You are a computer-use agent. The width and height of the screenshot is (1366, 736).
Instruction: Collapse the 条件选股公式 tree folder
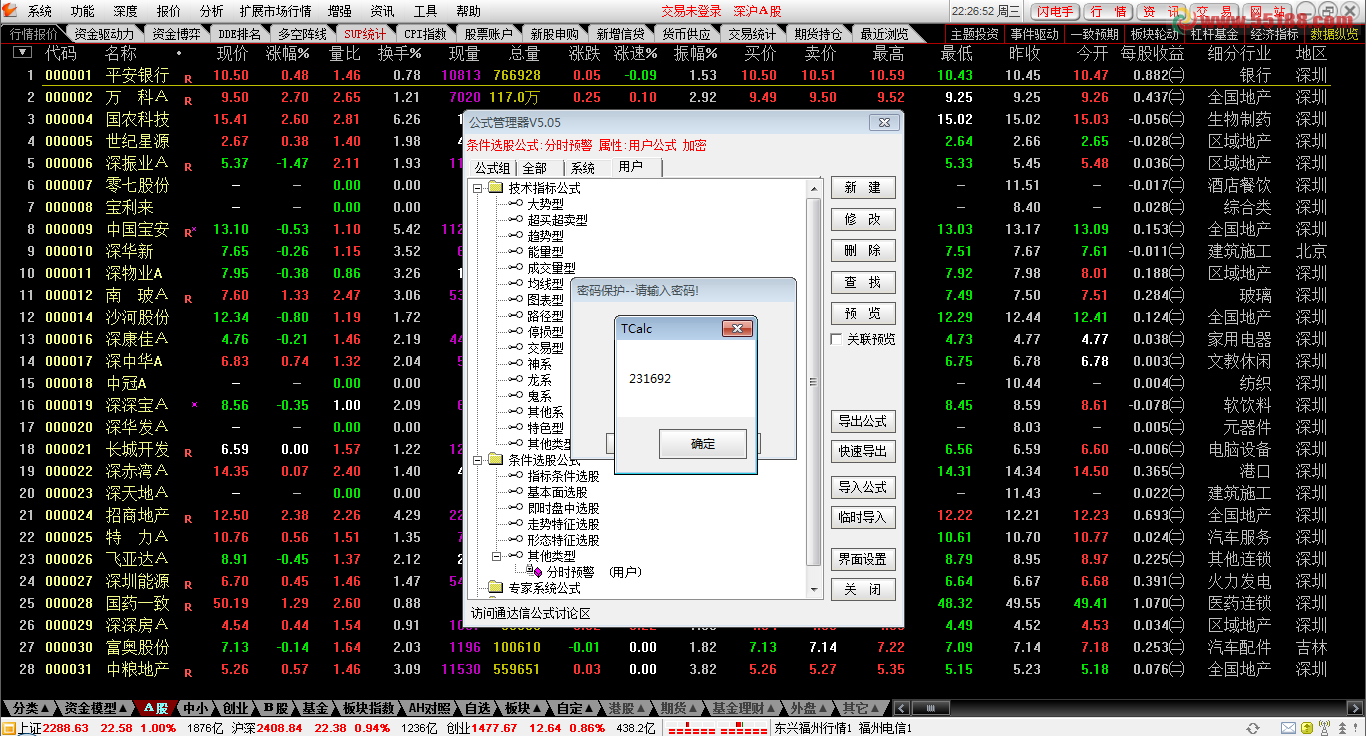click(x=478, y=460)
